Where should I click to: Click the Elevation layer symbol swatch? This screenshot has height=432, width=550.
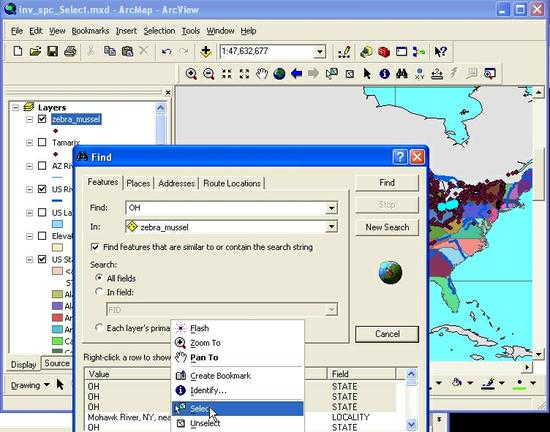point(58,247)
